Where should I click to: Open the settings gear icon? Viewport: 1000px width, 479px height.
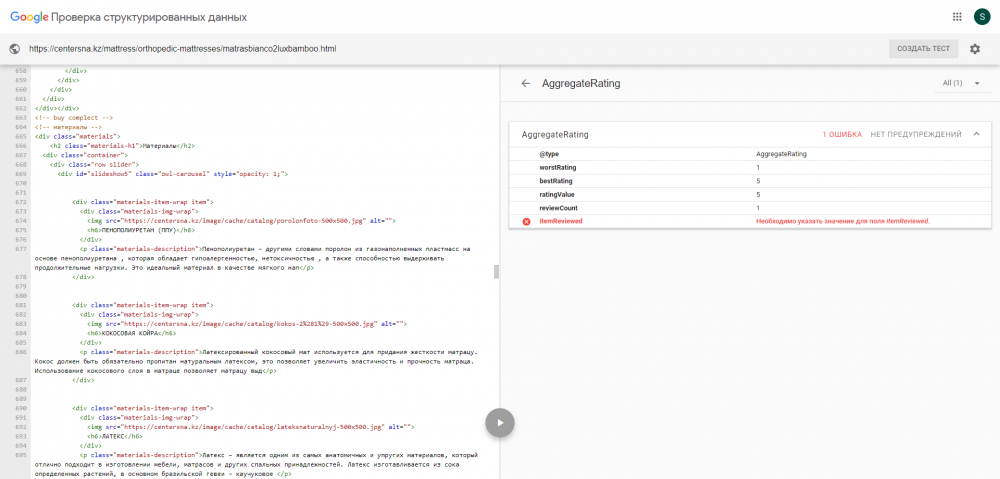(x=974, y=48)
